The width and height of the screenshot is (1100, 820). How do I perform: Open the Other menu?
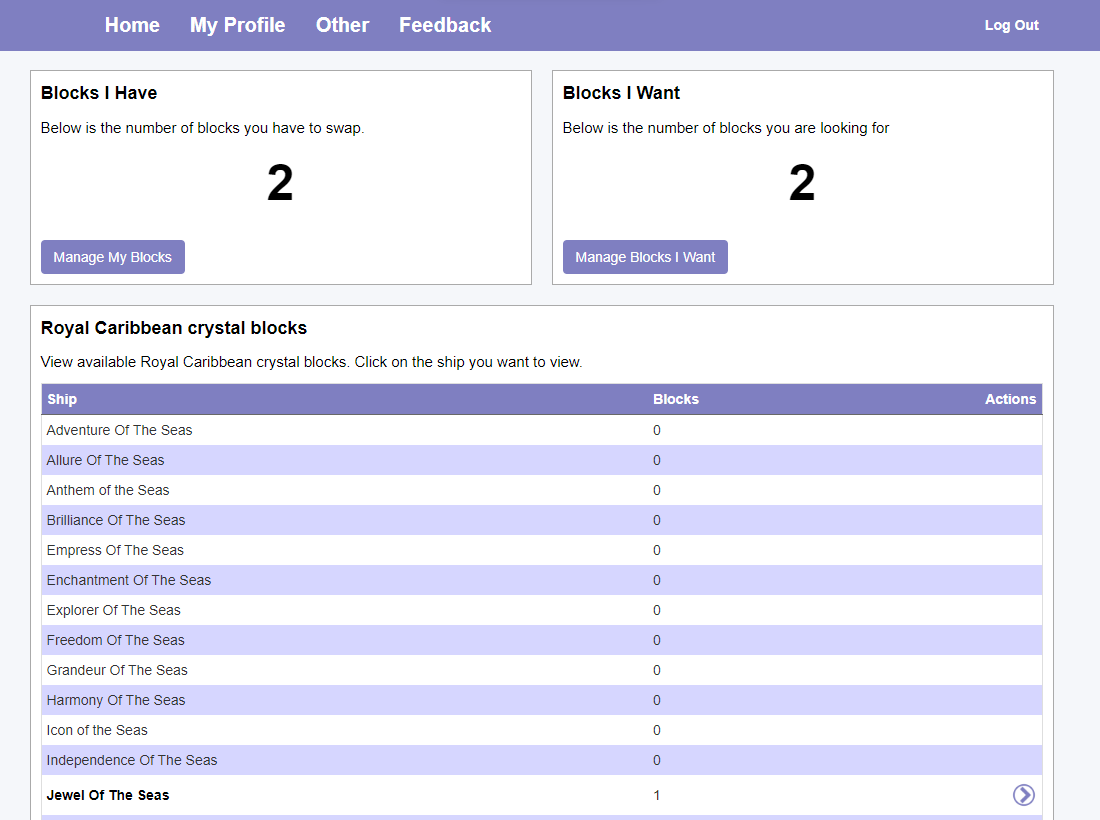tap(342, 25)
